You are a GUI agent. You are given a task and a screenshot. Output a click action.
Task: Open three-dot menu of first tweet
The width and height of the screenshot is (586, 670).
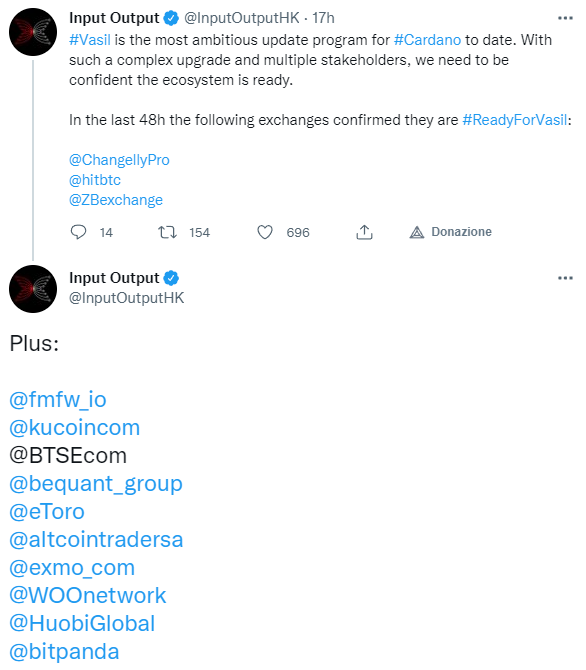565,18
